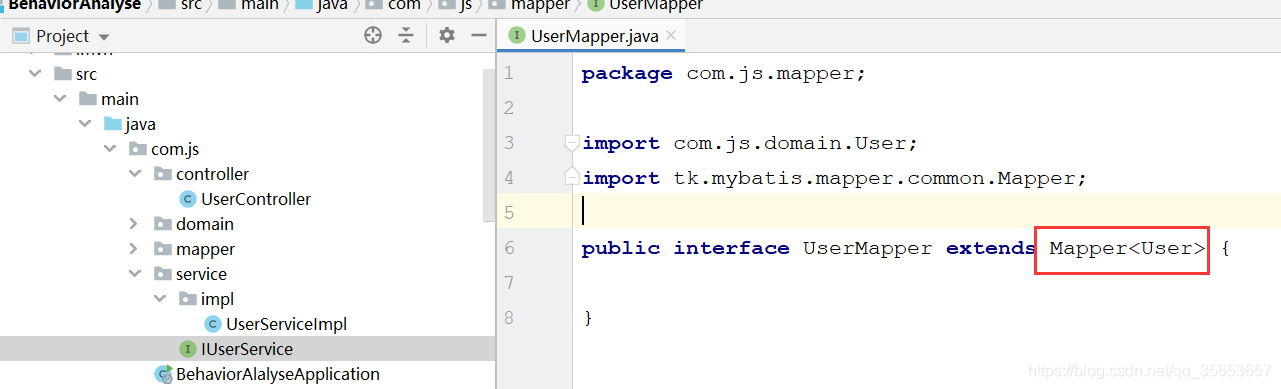Collapse the service package
This screenshot has height=389, width=1281.
tap(135, 274)
